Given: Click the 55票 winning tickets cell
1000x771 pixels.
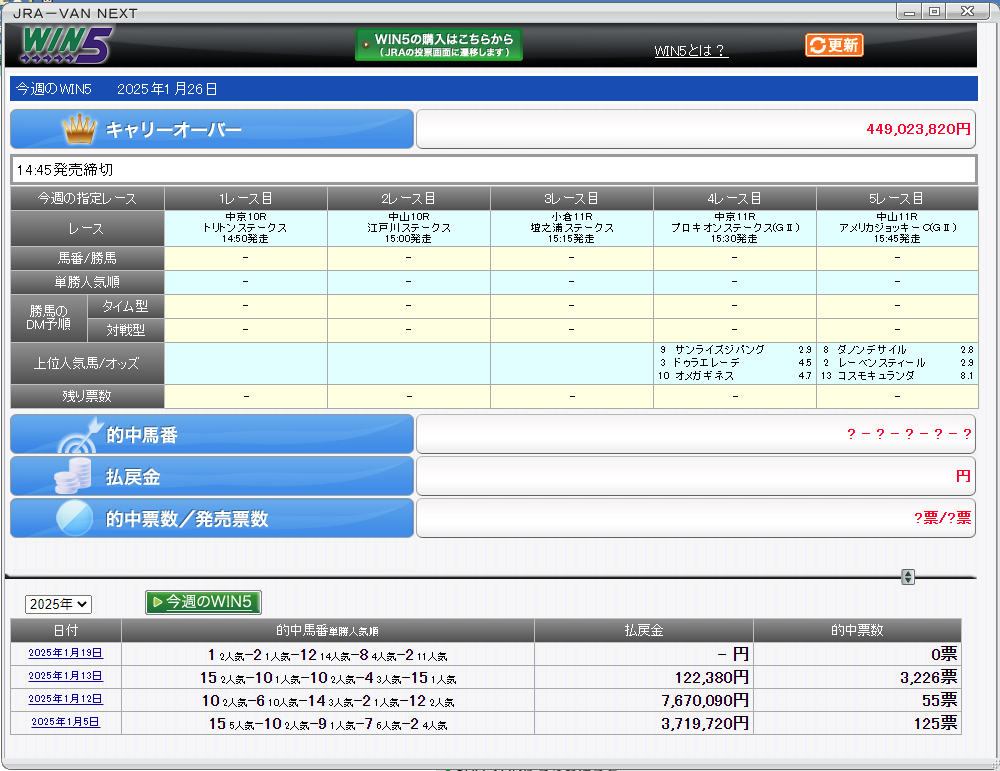Looking at the screenshot, I should point(857,700).
